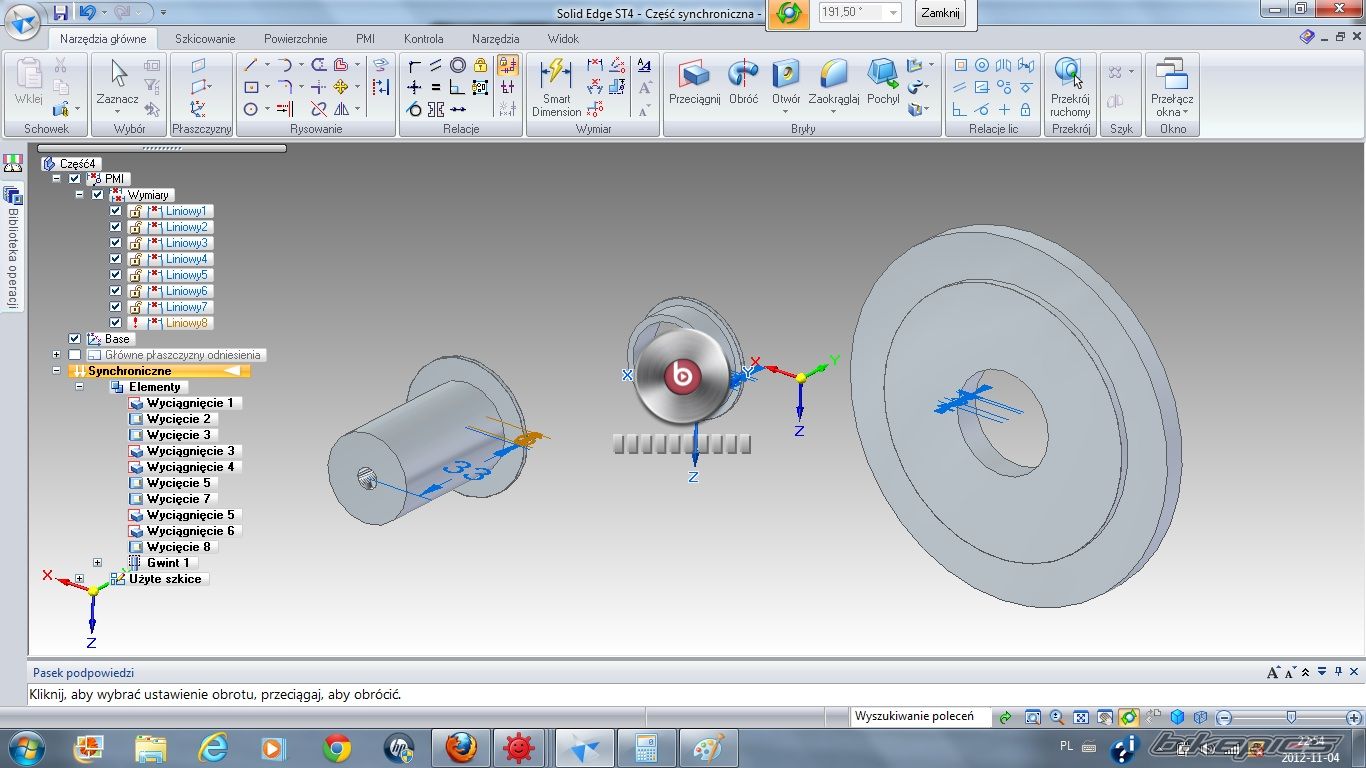Open the PMI ribbon tab

(365, 39)
